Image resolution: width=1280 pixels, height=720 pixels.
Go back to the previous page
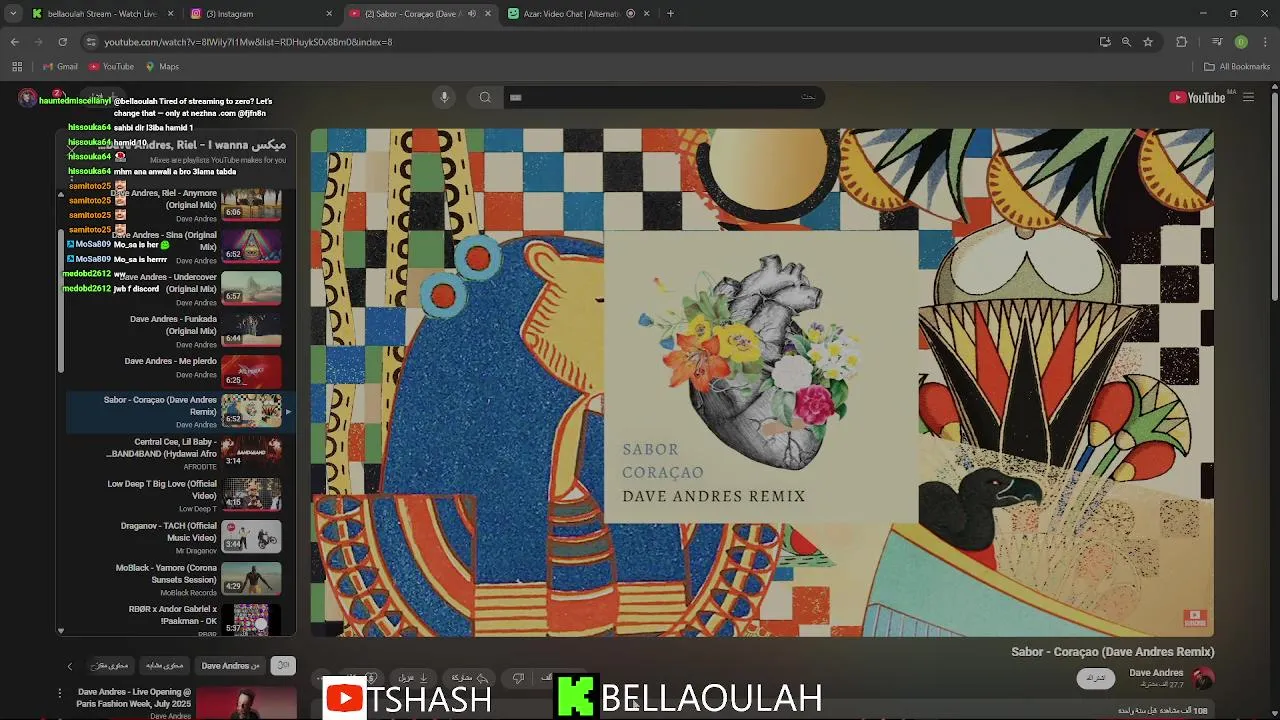15,42
